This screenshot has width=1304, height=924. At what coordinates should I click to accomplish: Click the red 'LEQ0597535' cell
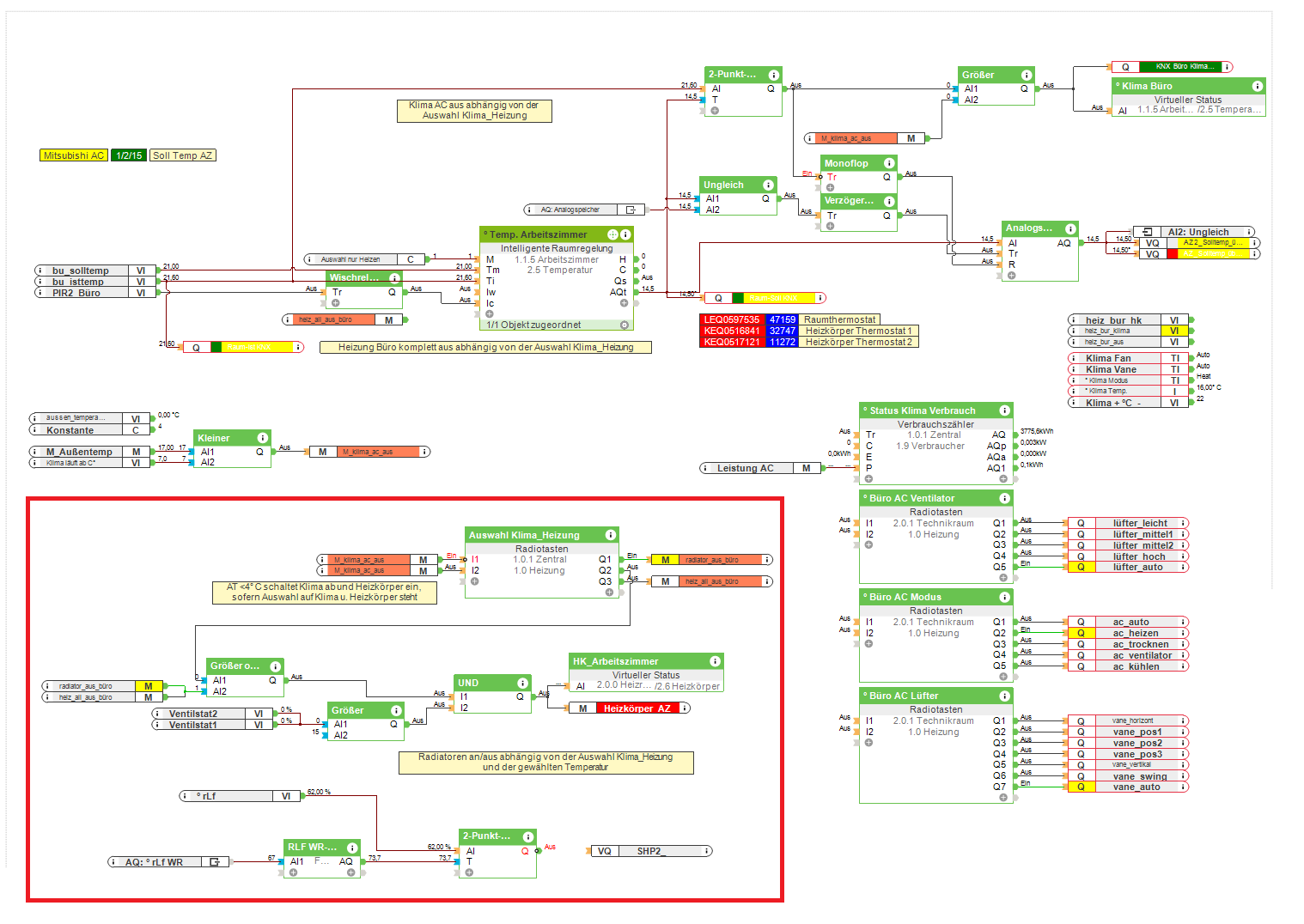[x=732, y=319]
